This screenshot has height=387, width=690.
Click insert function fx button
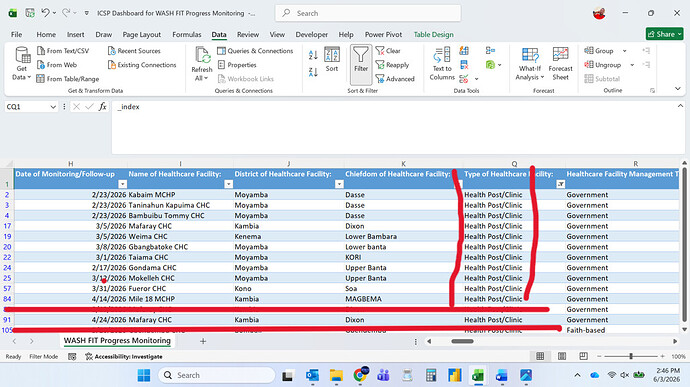(103, 107)
